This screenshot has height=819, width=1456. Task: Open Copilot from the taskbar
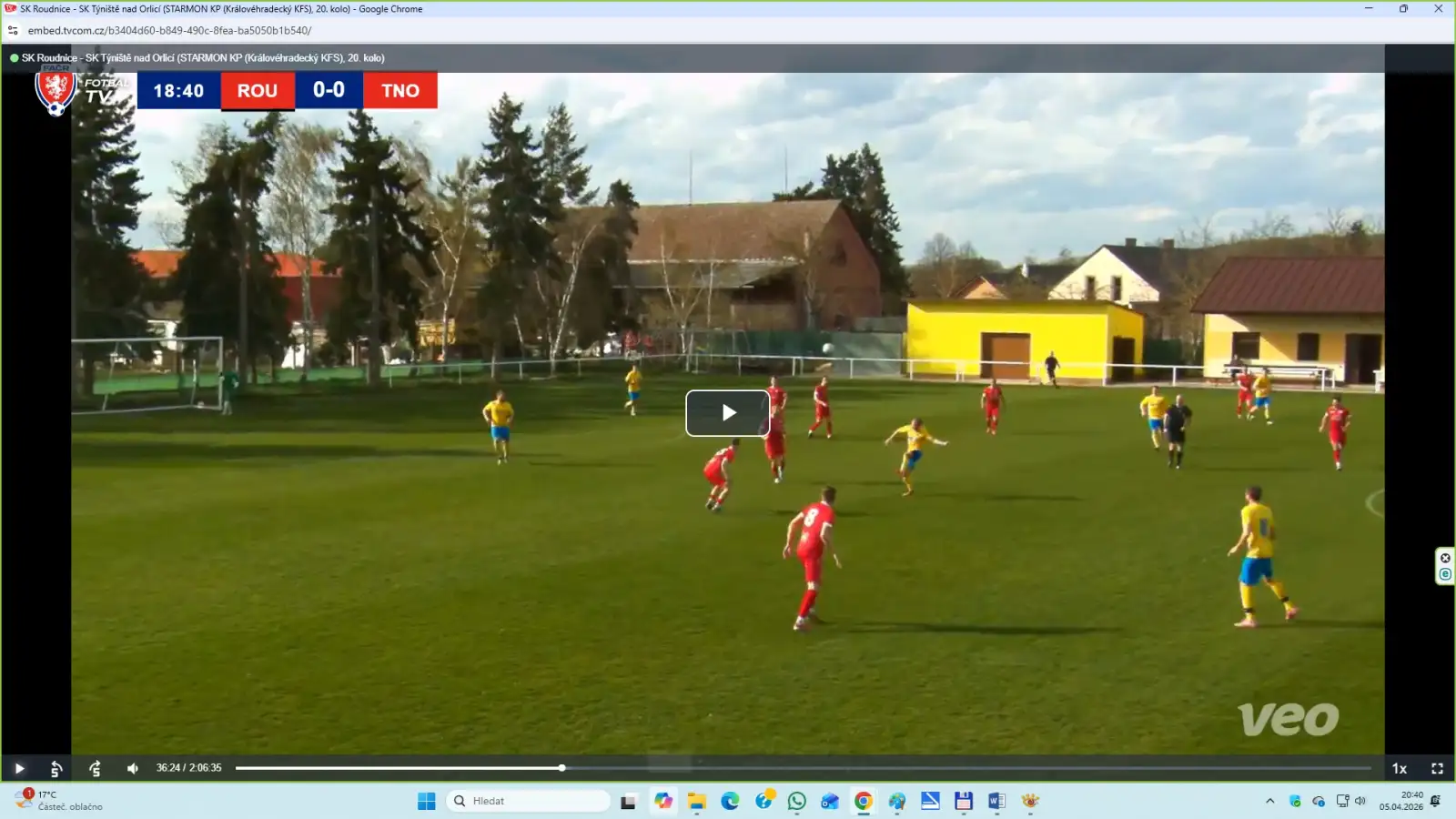coord(663,801)
